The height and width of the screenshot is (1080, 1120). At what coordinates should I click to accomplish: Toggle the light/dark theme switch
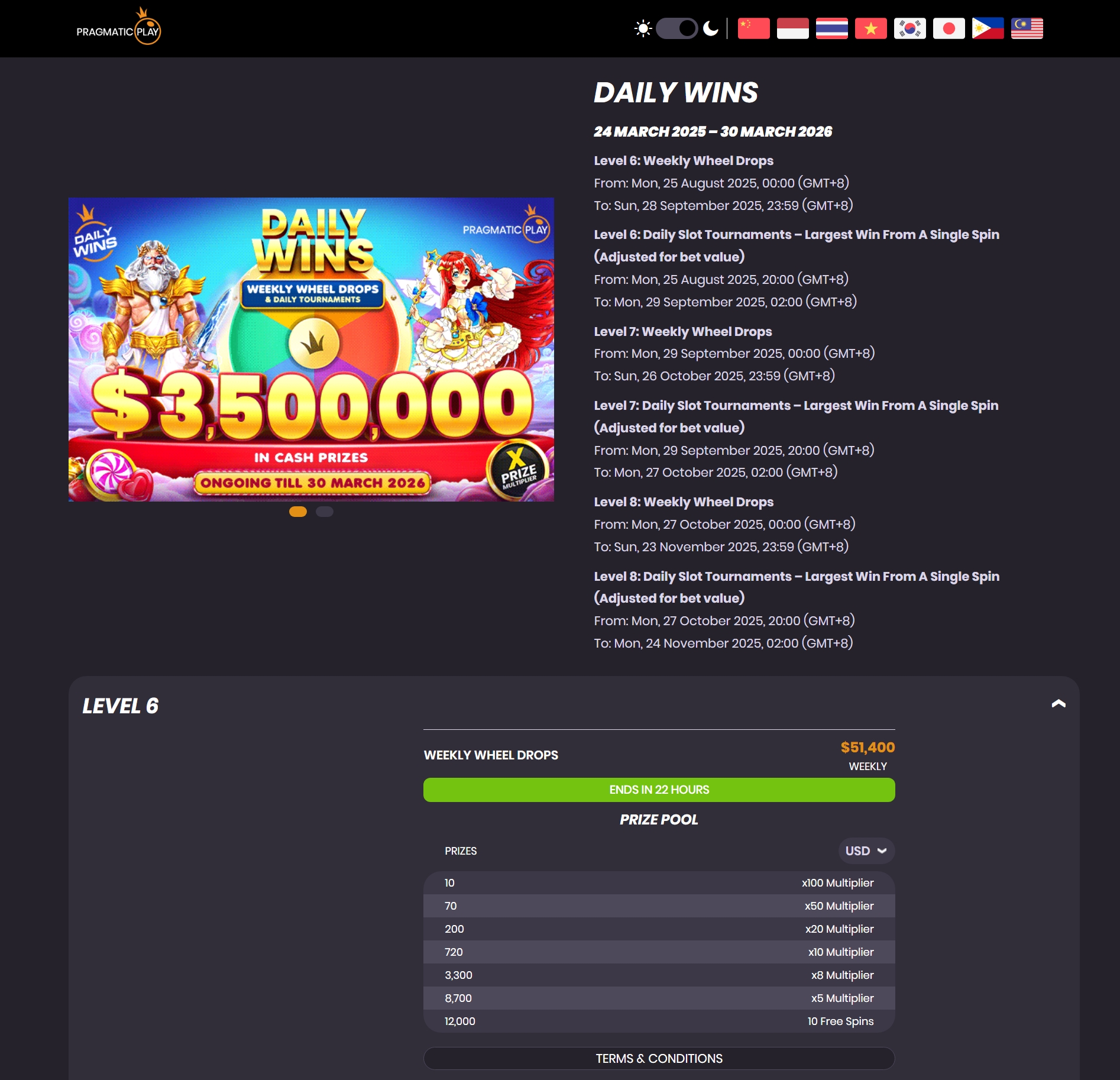click(x=677, y=28)
